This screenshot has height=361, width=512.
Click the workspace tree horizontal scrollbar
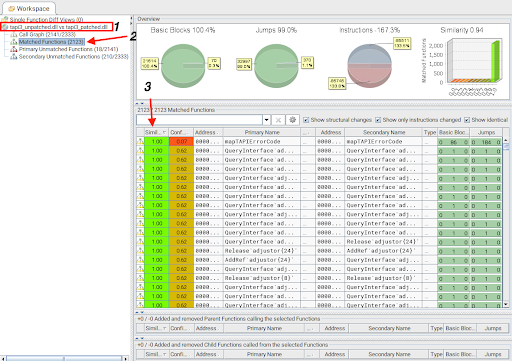click(x=64, y=358)
